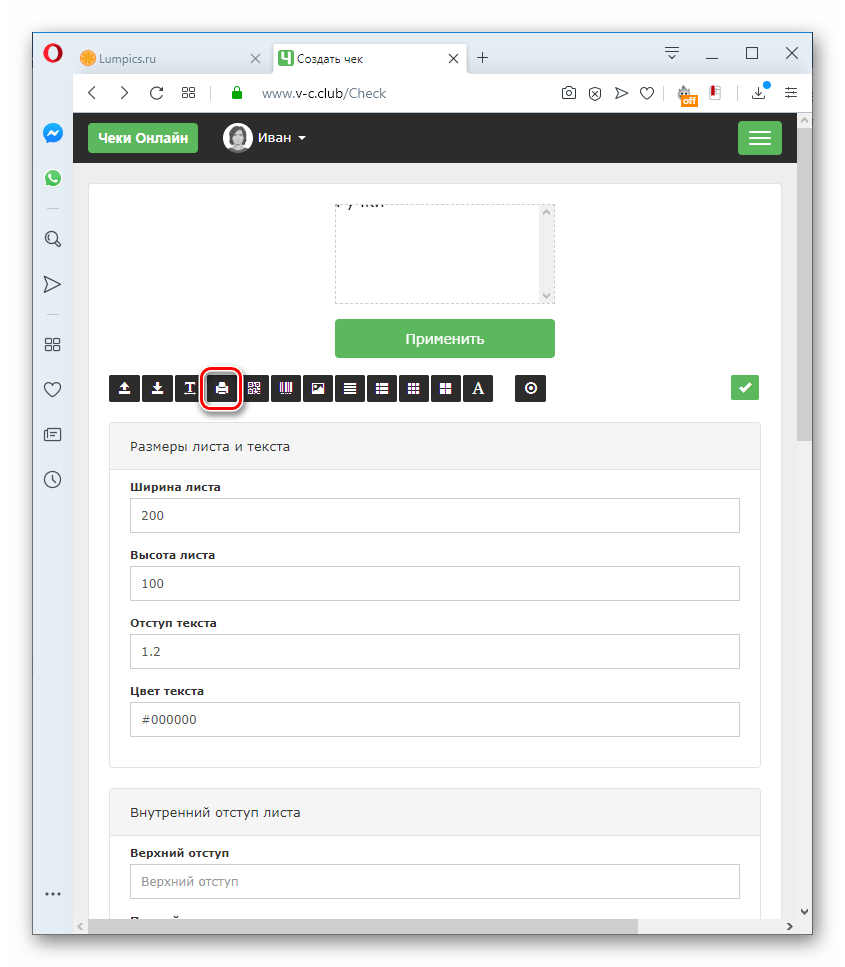Open Messenger in Opera sidebar
This screenshot has width=845, height=967.
[53, 133]
